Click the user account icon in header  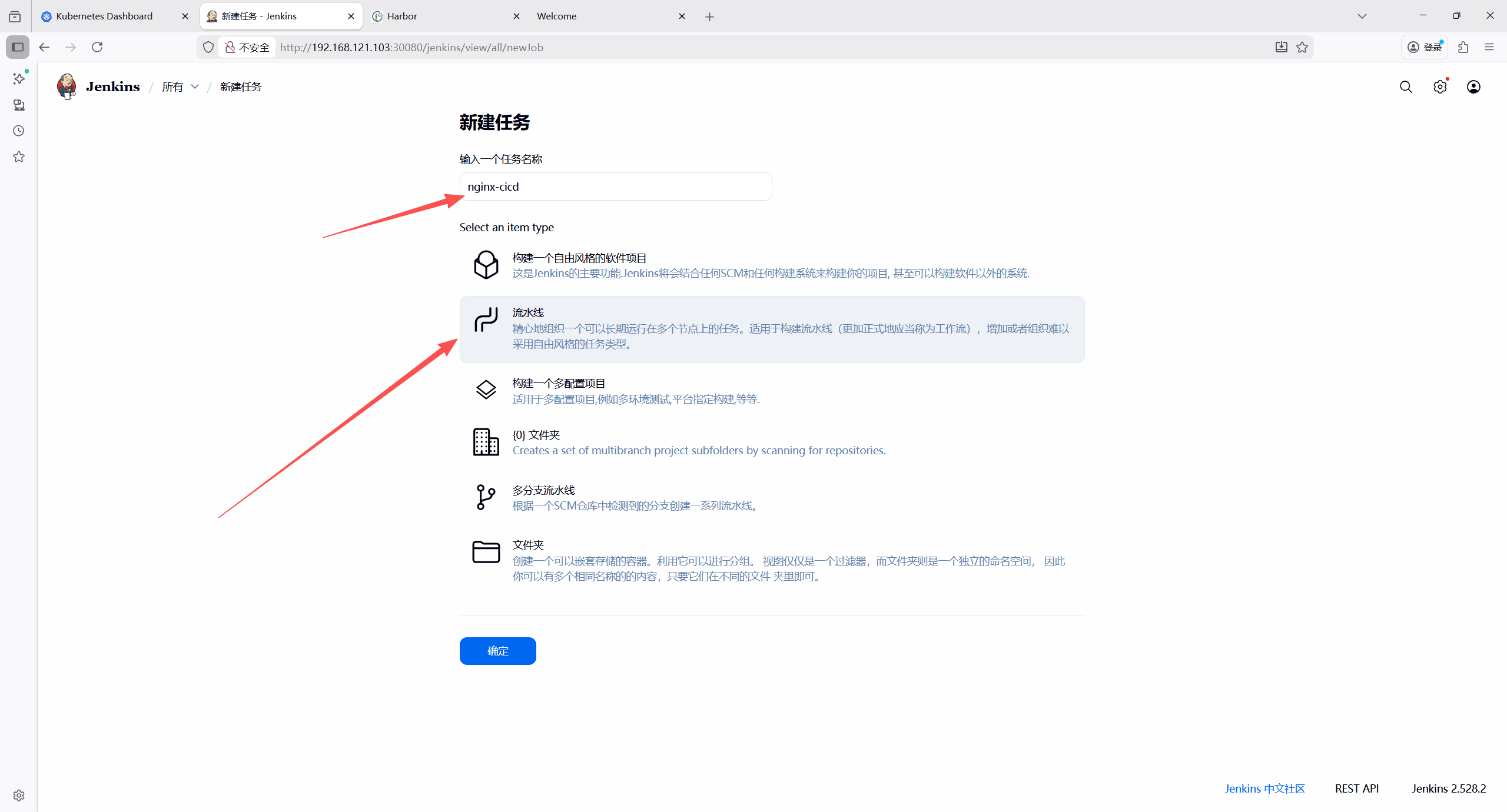tap(1473, 87)
